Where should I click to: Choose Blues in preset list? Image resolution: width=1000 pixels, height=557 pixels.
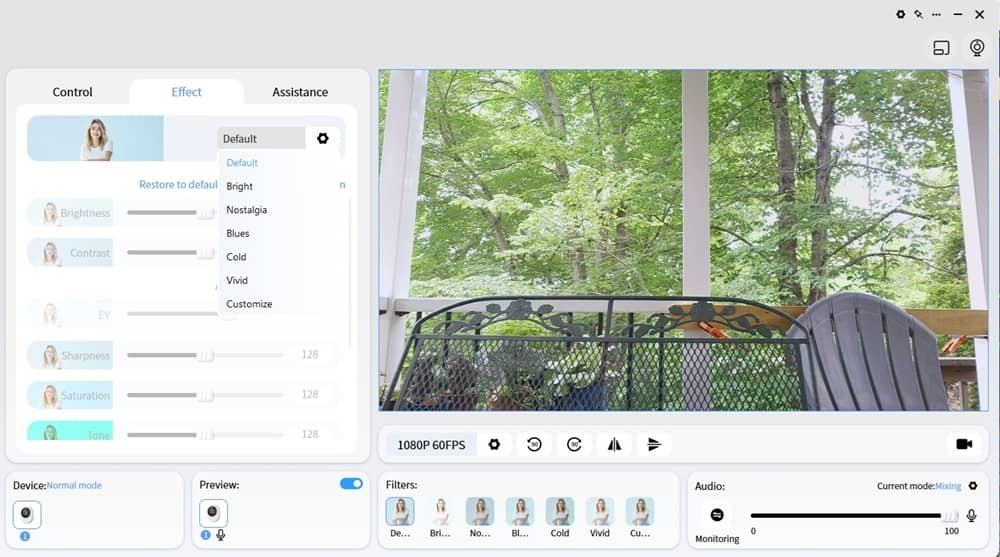point(238,234)
